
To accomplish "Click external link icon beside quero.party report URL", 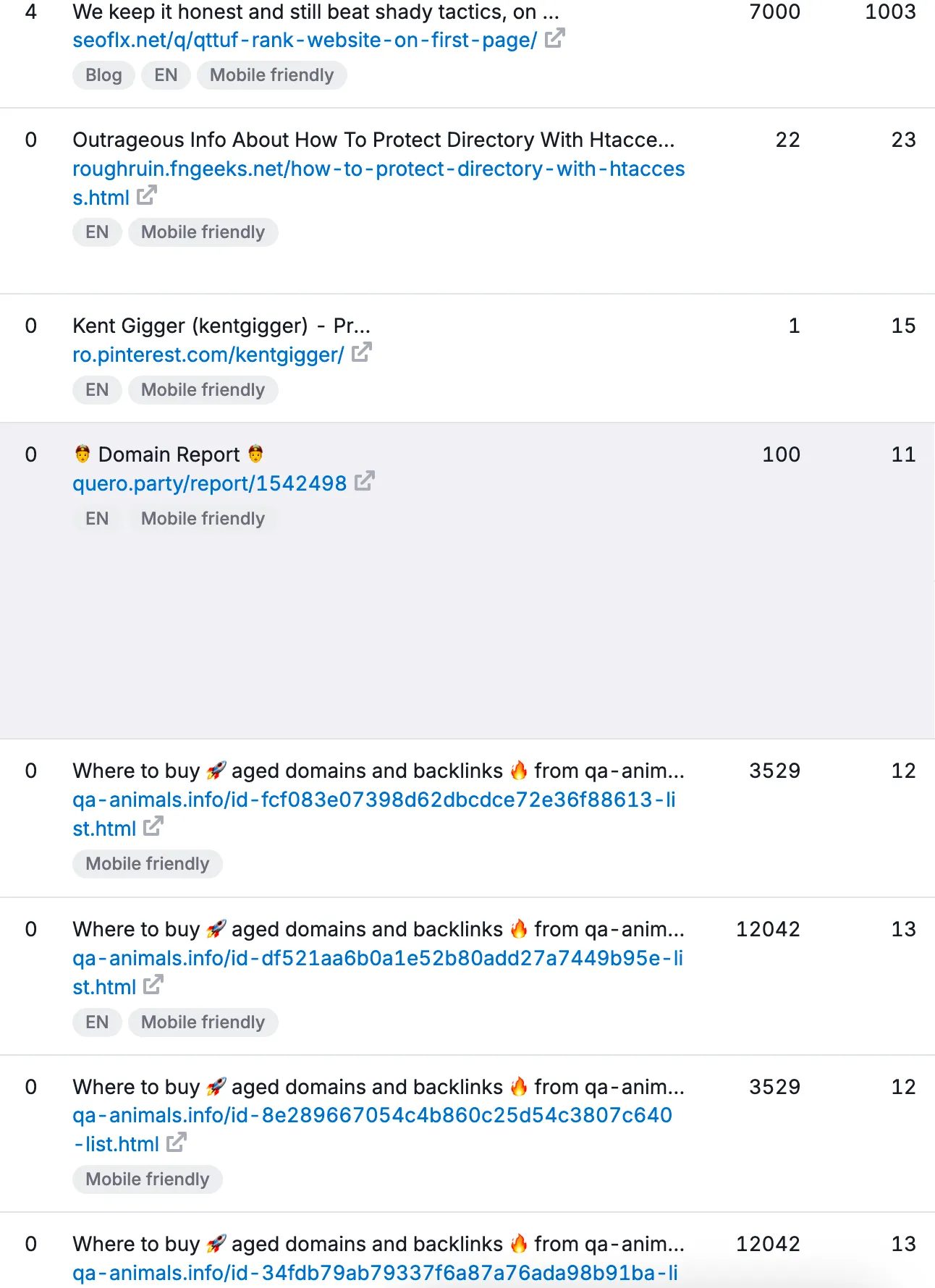I will pyautogui.click(x=365, y=481).
